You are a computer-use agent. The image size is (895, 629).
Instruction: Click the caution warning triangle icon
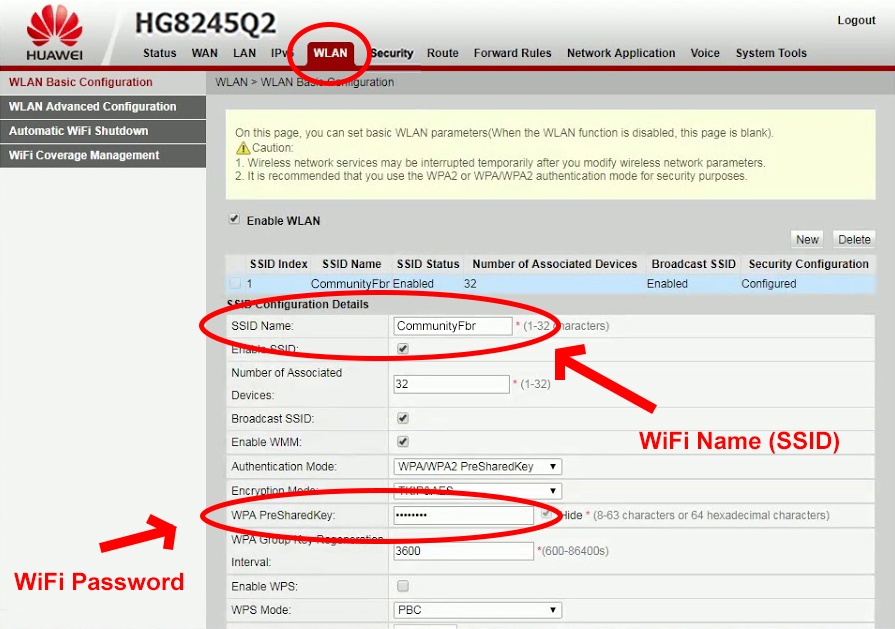point(243,148)
